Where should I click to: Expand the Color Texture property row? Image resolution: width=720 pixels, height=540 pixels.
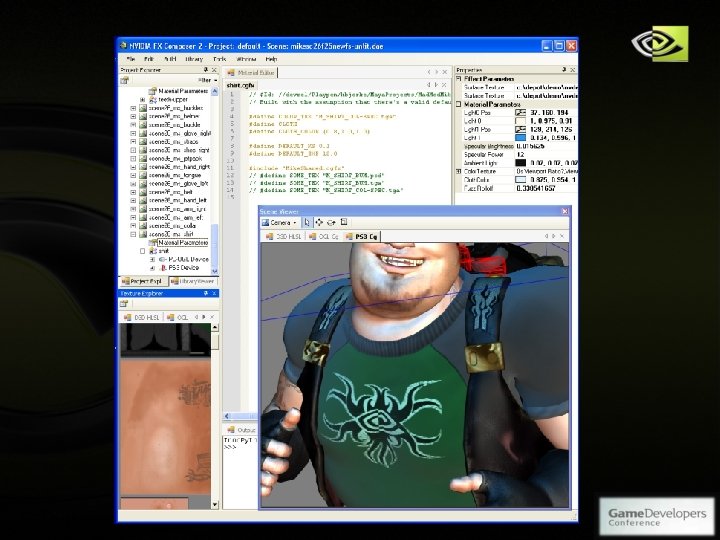[x=458, y=171]
